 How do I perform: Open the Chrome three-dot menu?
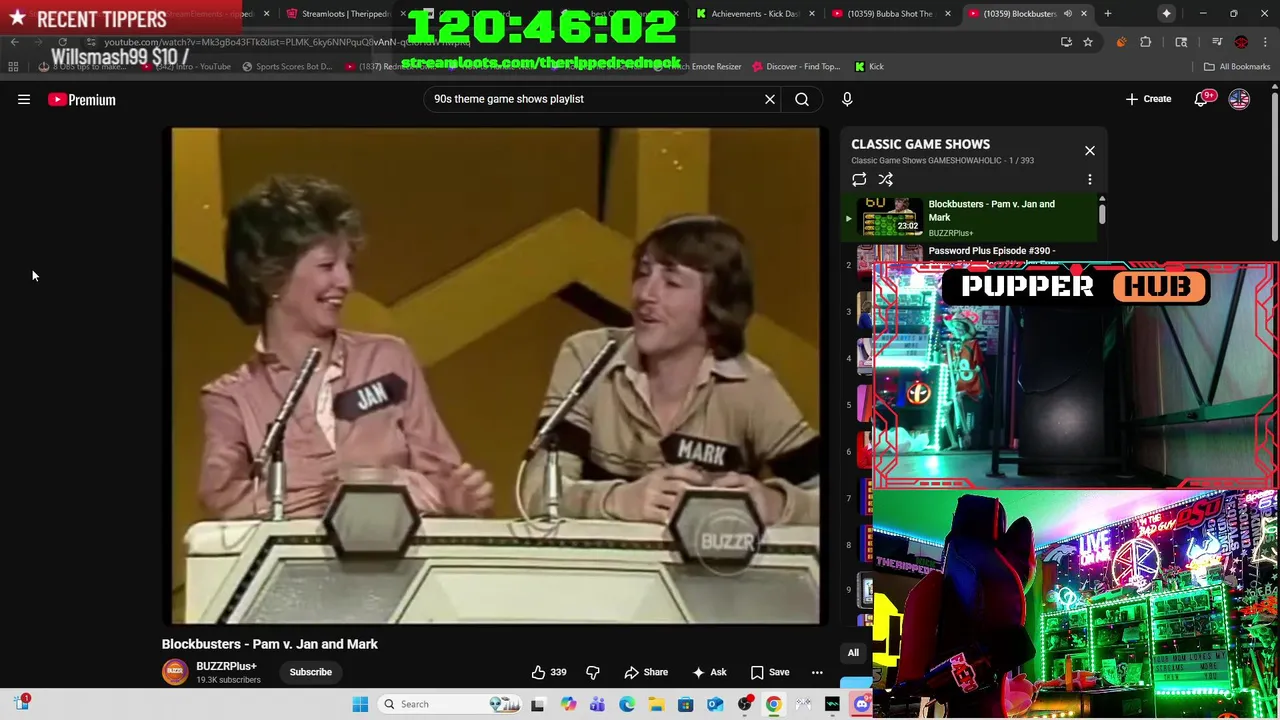point(1265,42)
